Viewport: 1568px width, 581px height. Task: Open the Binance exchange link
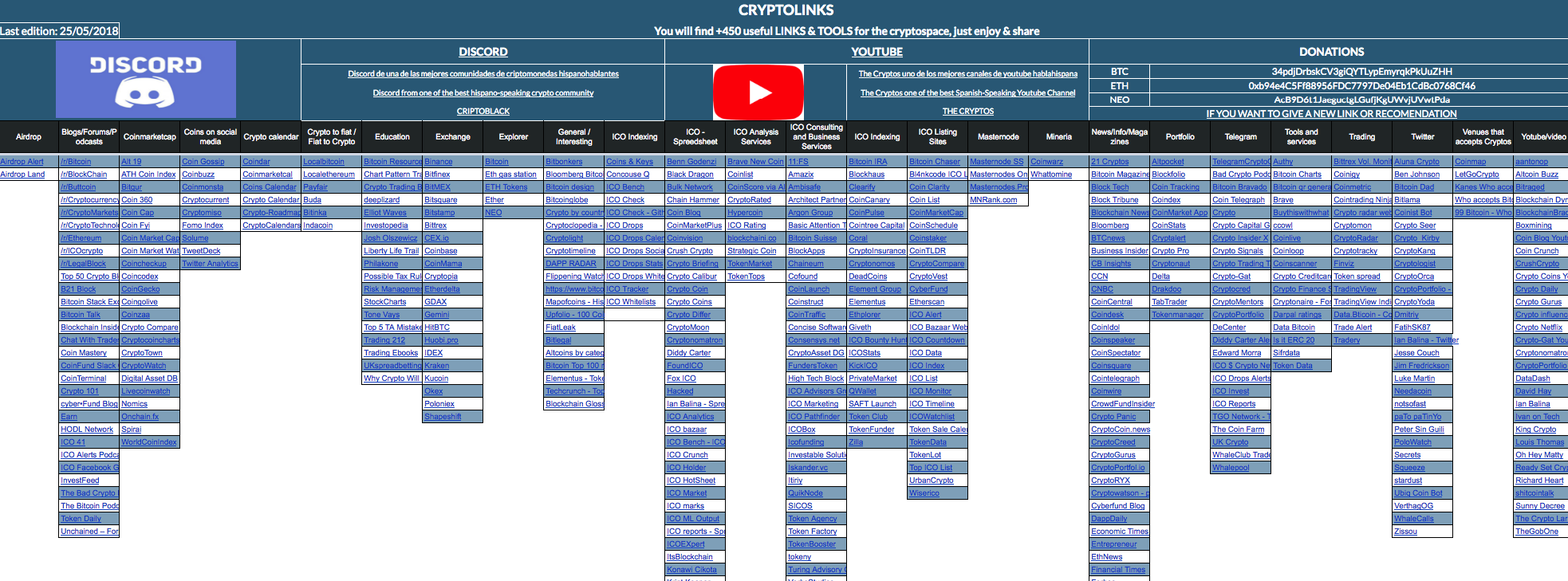pos(439,162)
